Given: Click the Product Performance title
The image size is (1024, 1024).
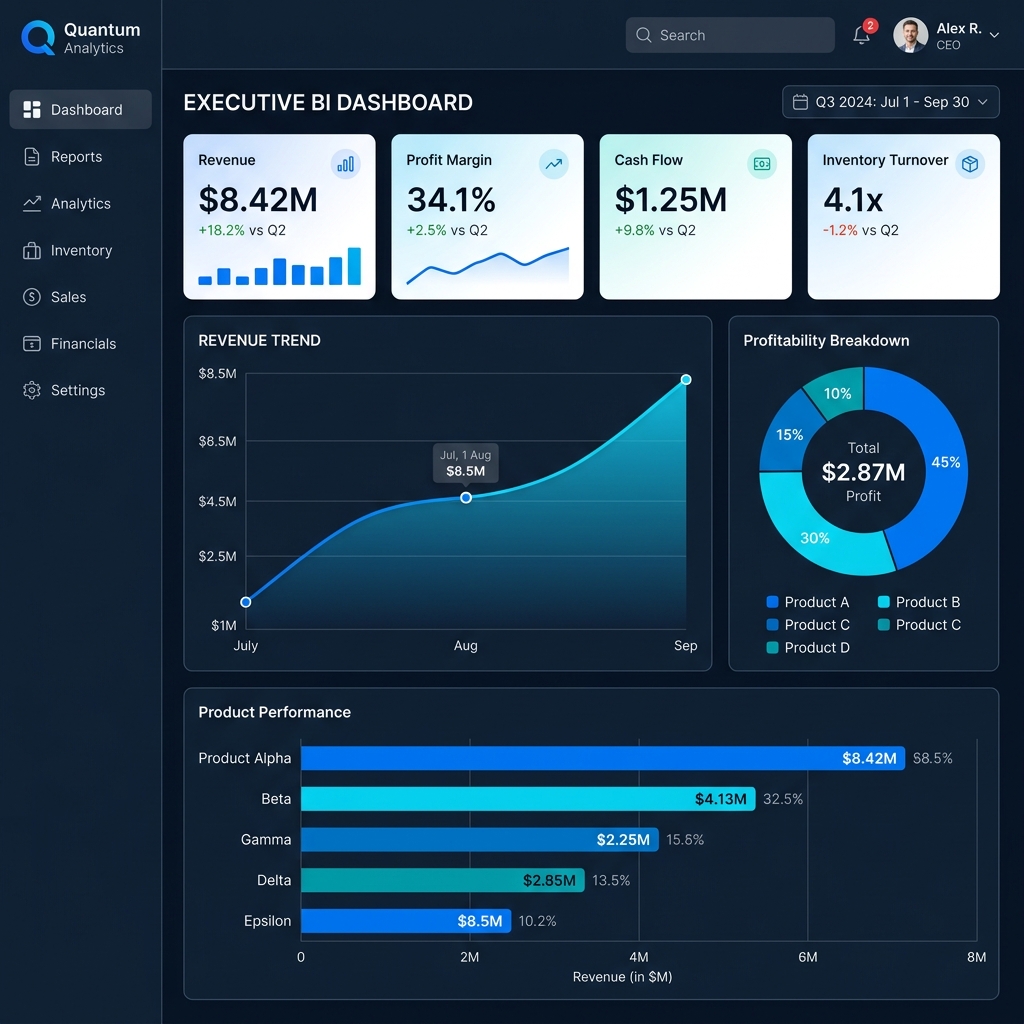Looking at the screenshot, I should (x=274, y=712).
